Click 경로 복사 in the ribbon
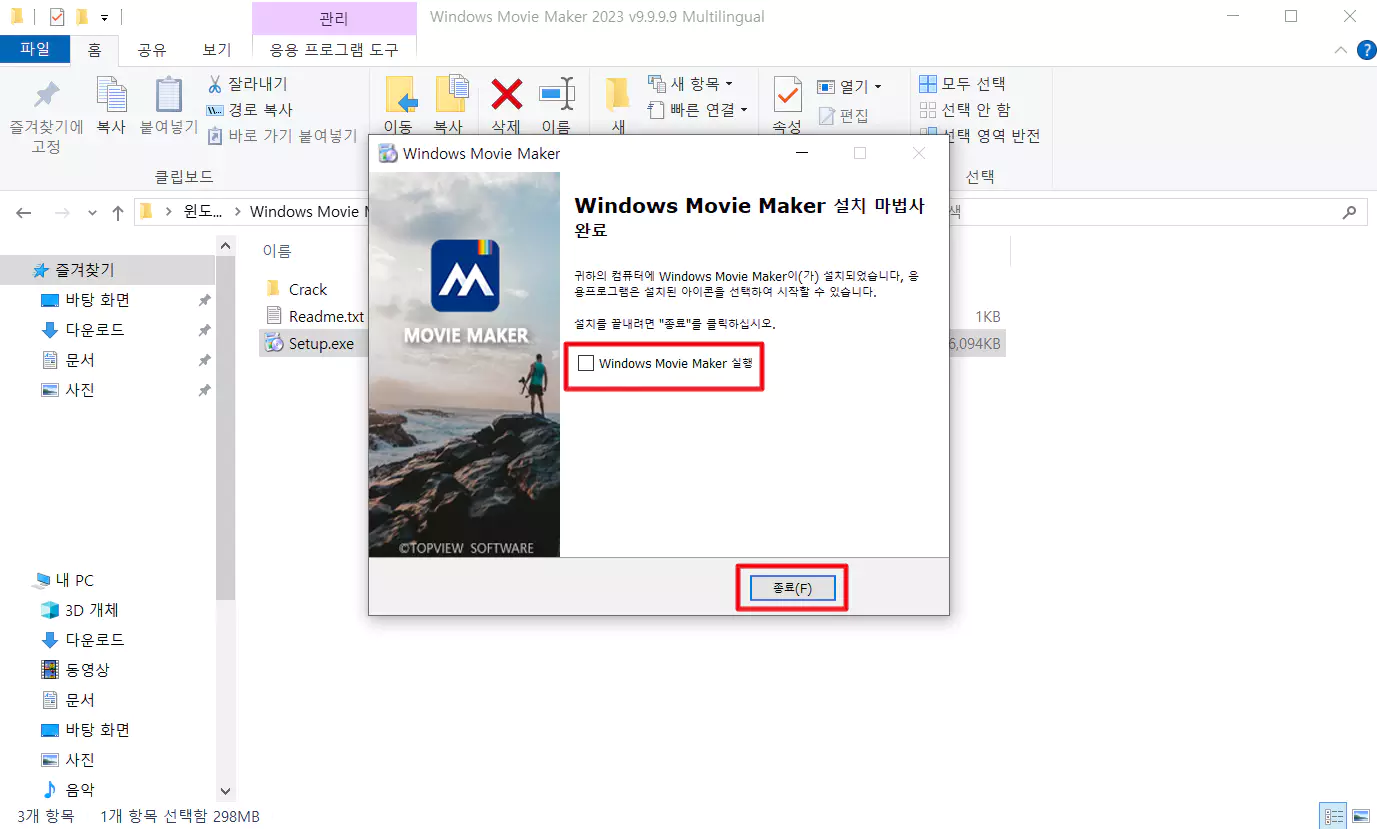Viewport: 1377px width, 829px height. click(249, 110)
